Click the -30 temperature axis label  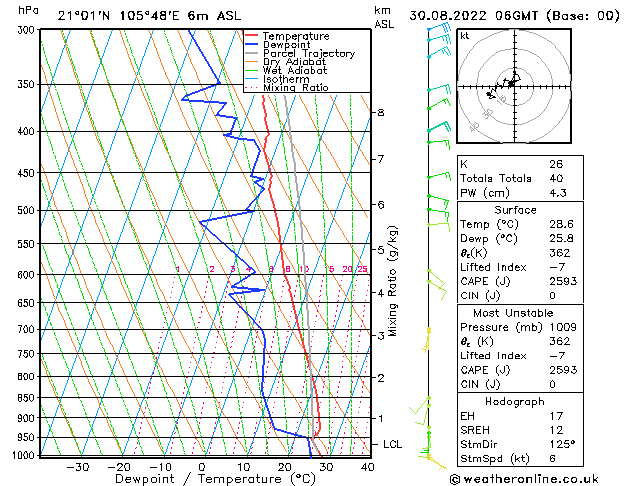(x=77, y=467)
